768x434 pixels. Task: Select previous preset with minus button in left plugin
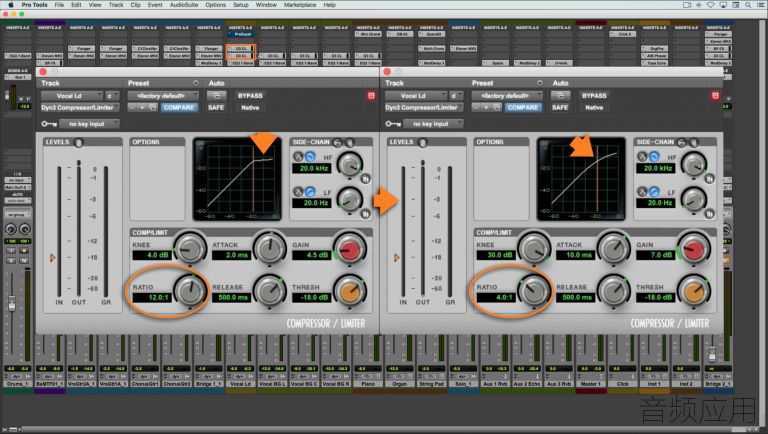coord(132,107)
